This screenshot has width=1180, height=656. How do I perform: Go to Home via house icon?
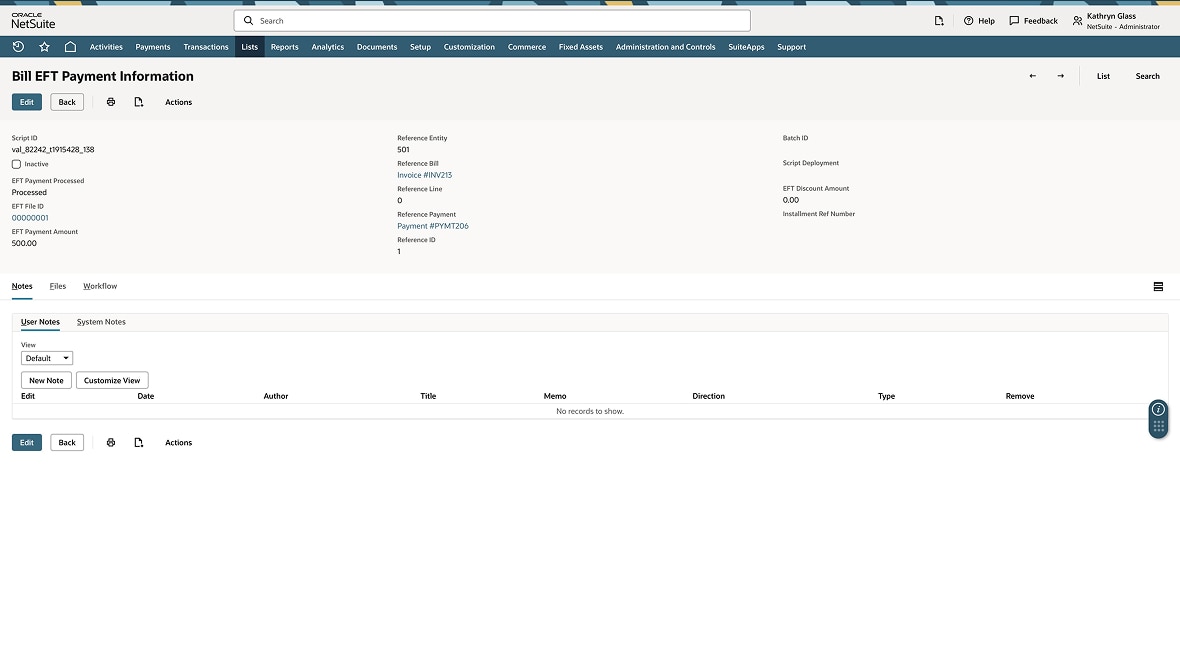coord(70,47)
